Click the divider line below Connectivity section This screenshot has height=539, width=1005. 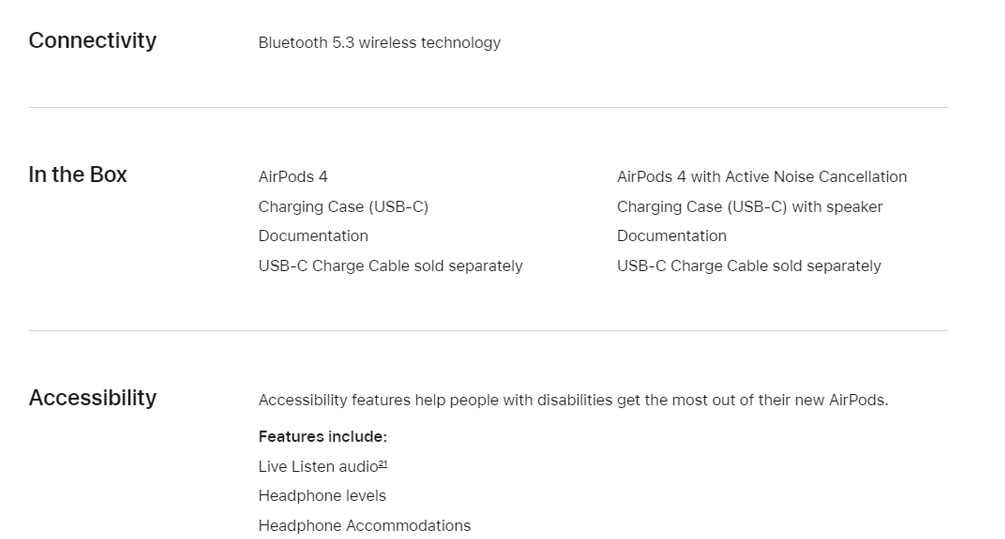[488, 107]
